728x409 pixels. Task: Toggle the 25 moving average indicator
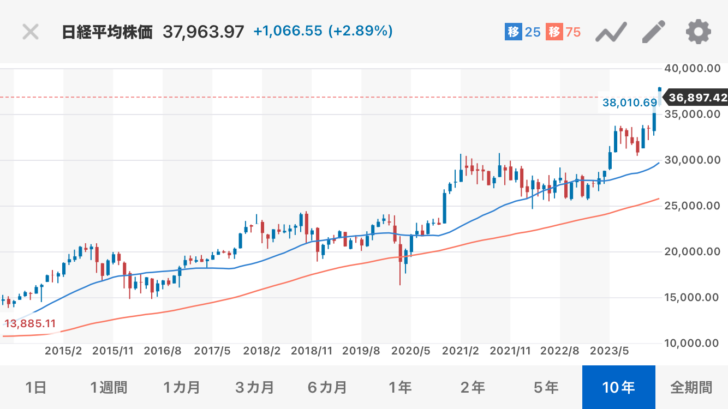pos(522,32)
